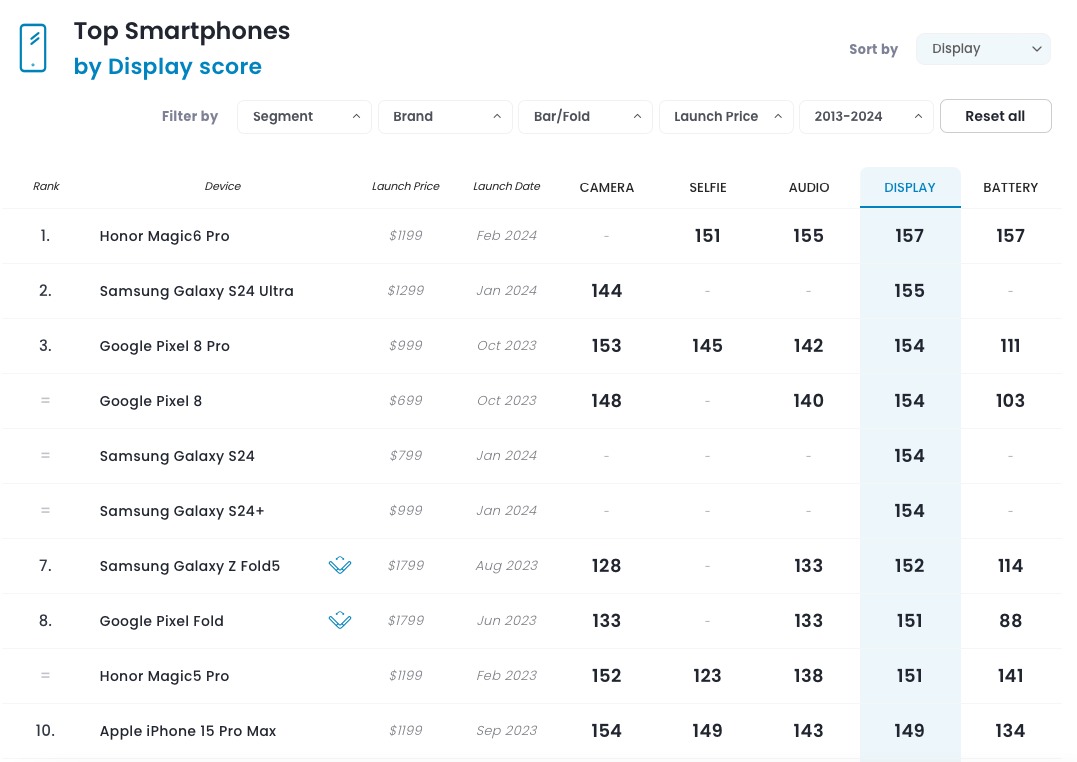Open the Apple iPhone 15 Pro Max link
This screenshot has width=1077, height=762.
(188, 730)
